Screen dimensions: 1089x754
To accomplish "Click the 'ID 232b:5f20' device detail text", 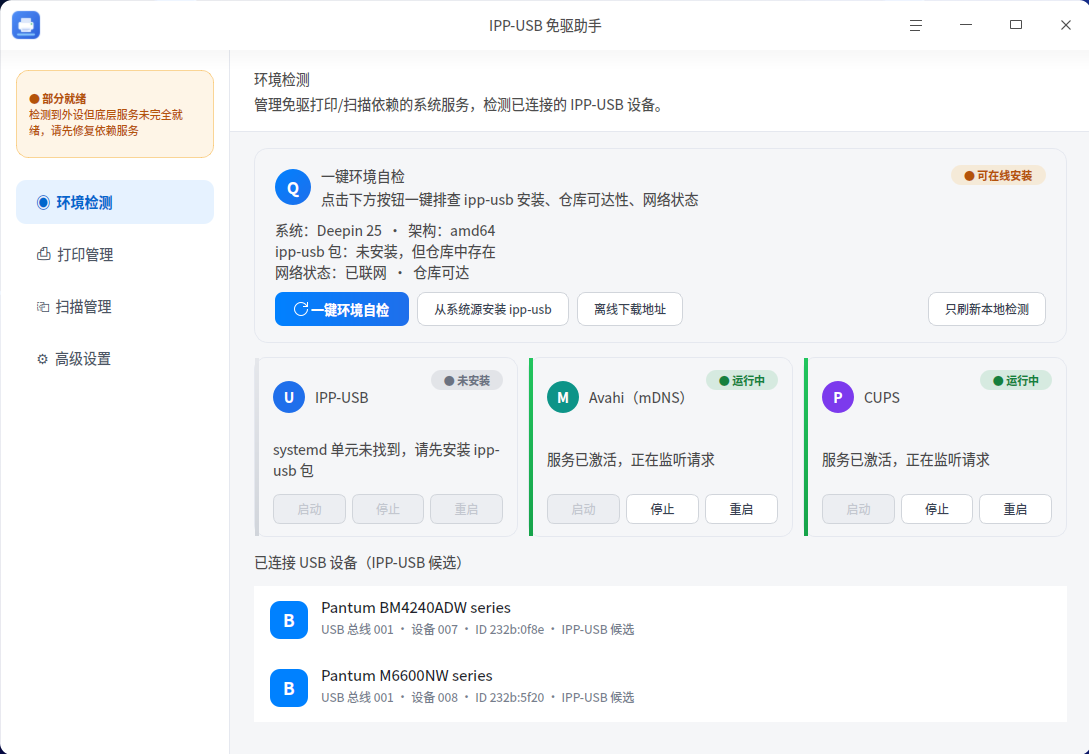I will pyautogui.click(x=510, y=698).
